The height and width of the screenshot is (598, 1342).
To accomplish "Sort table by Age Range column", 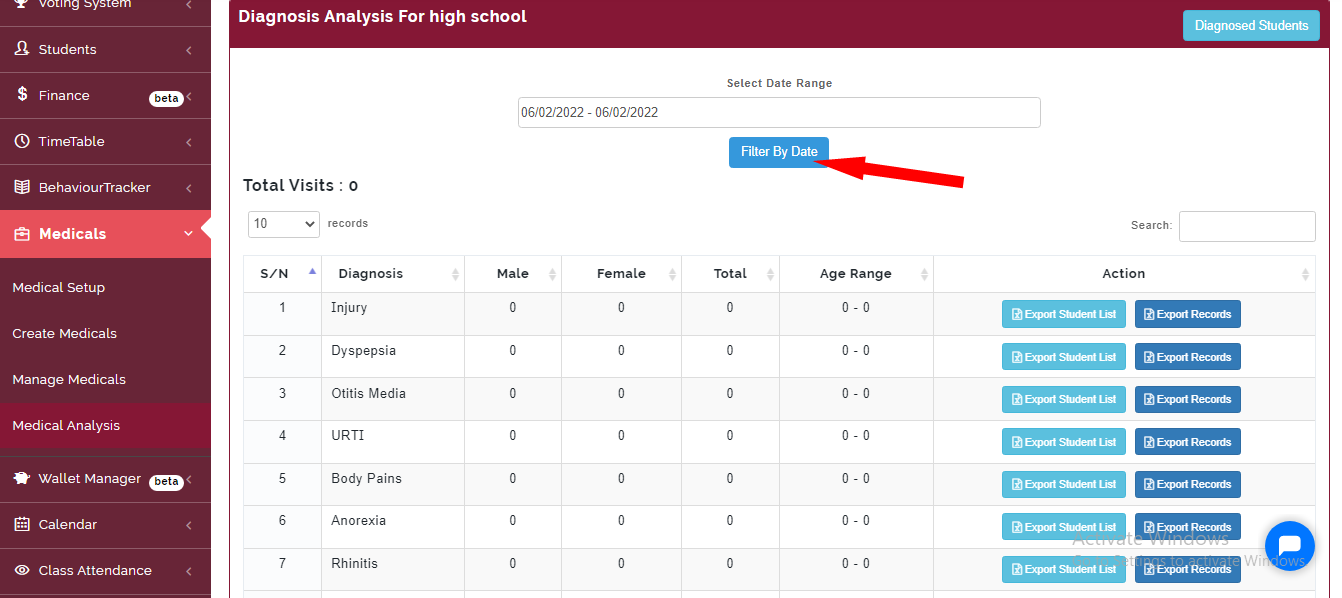I will point(856,274).
